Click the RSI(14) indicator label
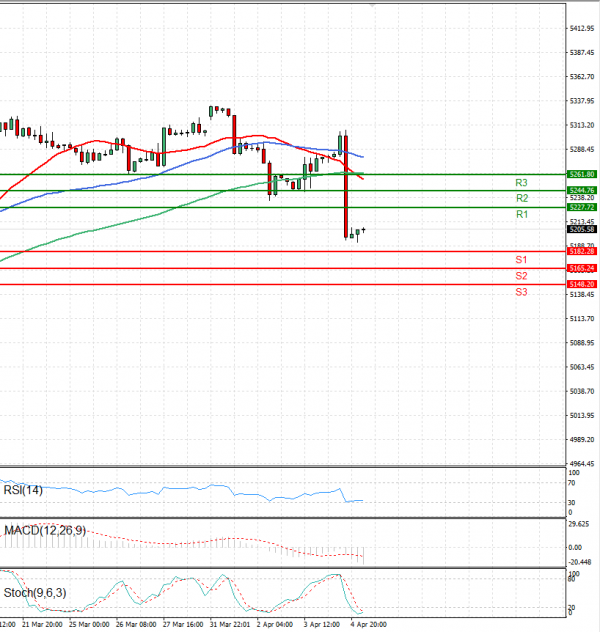Screen dimensions: 600x632 click(23, 490)
